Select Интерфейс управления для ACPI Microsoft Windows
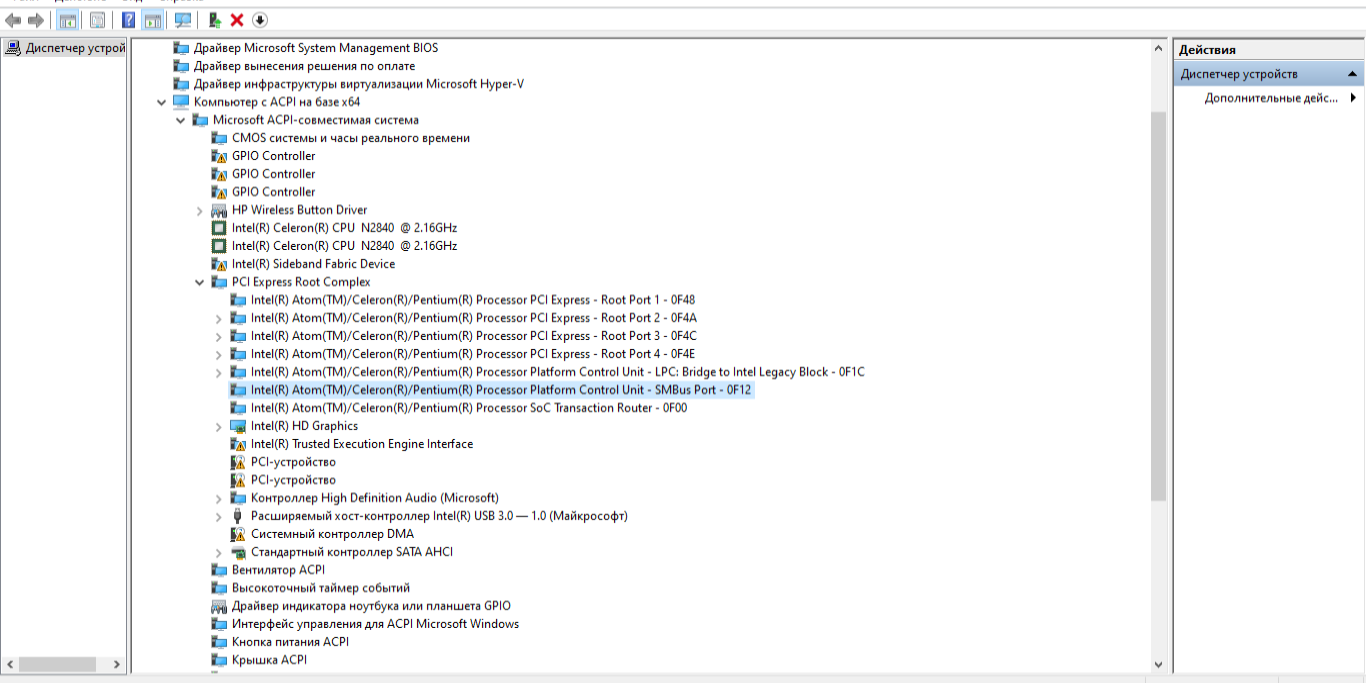The image size is (1366, 683). click(x=375, y=624)
